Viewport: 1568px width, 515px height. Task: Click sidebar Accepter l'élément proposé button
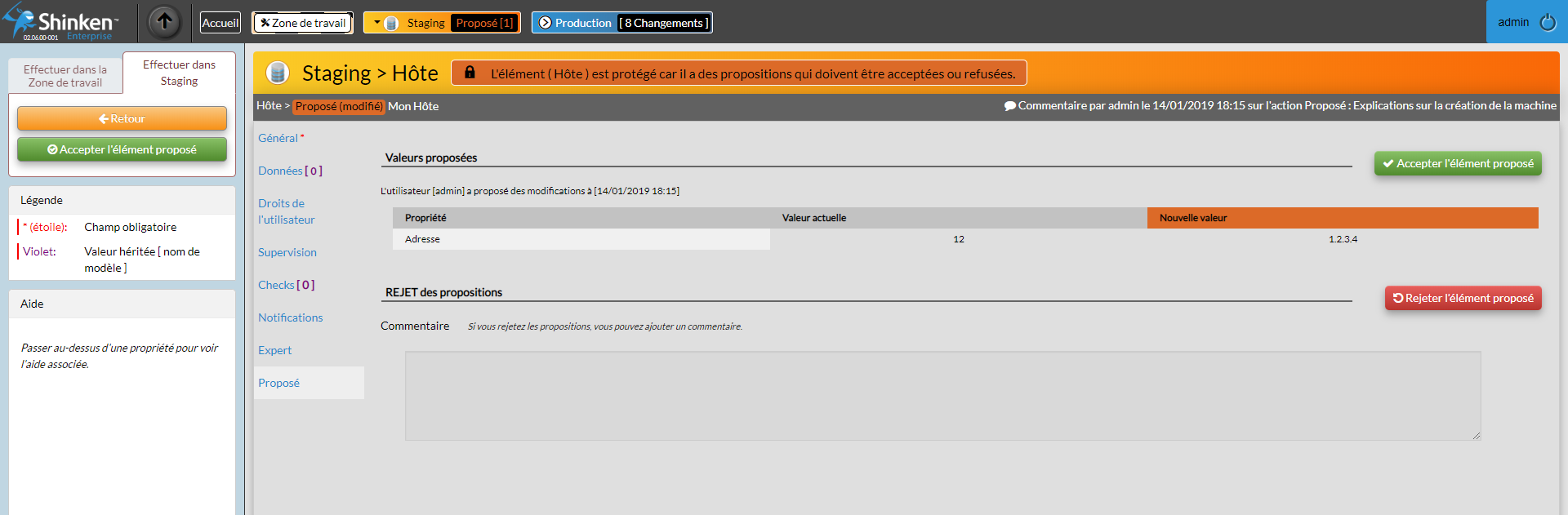(122, 149)
